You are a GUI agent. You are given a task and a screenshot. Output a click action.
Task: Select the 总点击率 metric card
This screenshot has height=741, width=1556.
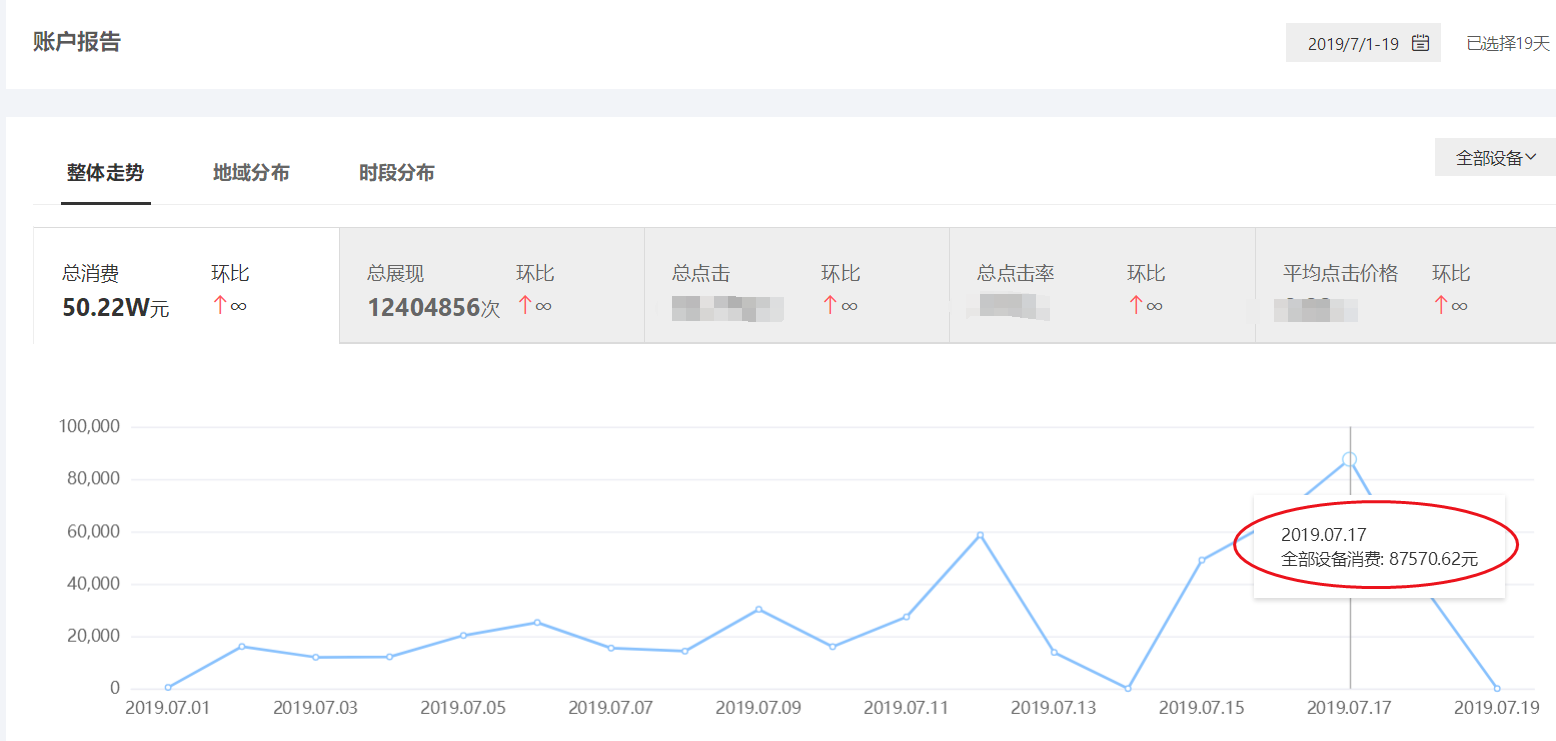point(1101,288)
